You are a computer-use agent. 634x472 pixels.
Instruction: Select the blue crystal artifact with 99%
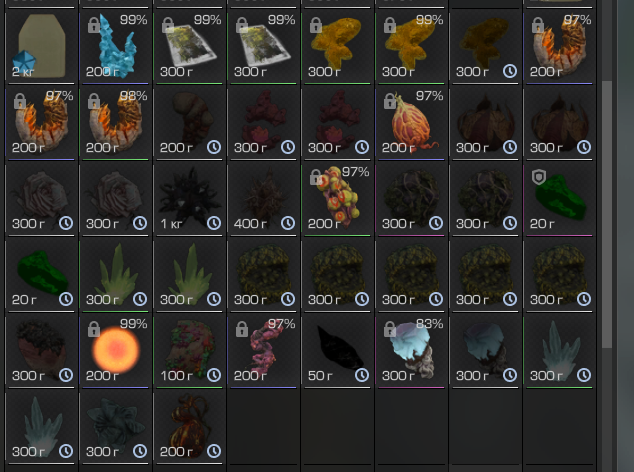click(115, 46)
